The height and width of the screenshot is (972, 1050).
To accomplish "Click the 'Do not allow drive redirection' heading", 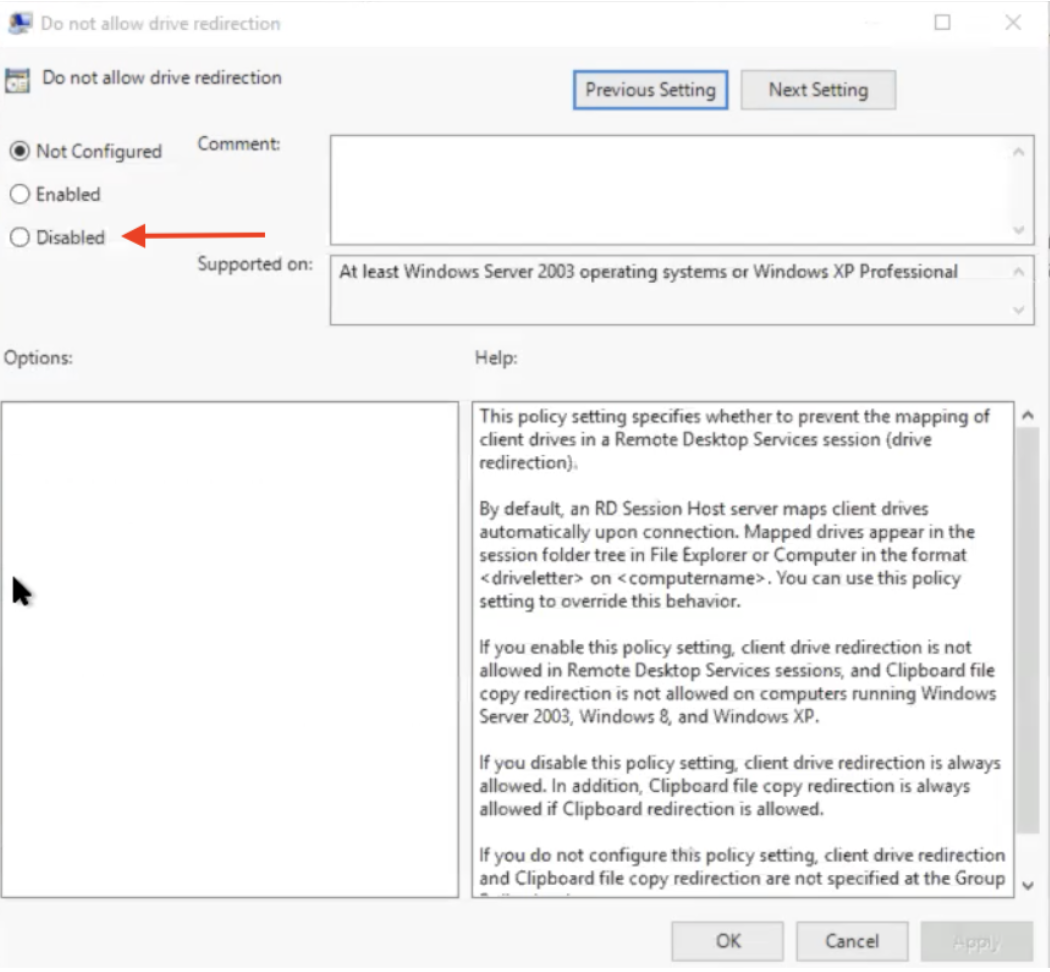I will tap(162, 78).
